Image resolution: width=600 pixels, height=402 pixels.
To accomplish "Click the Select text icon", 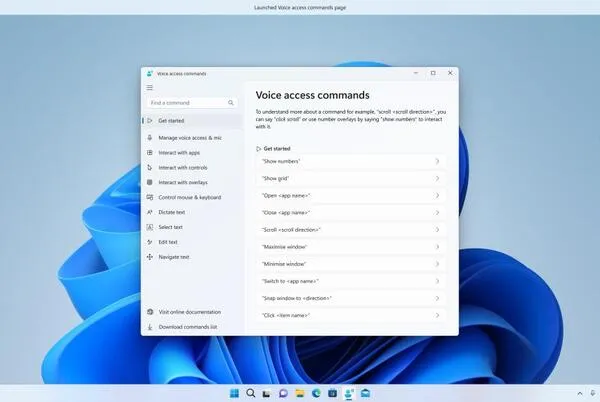I will tap(150, 227).
